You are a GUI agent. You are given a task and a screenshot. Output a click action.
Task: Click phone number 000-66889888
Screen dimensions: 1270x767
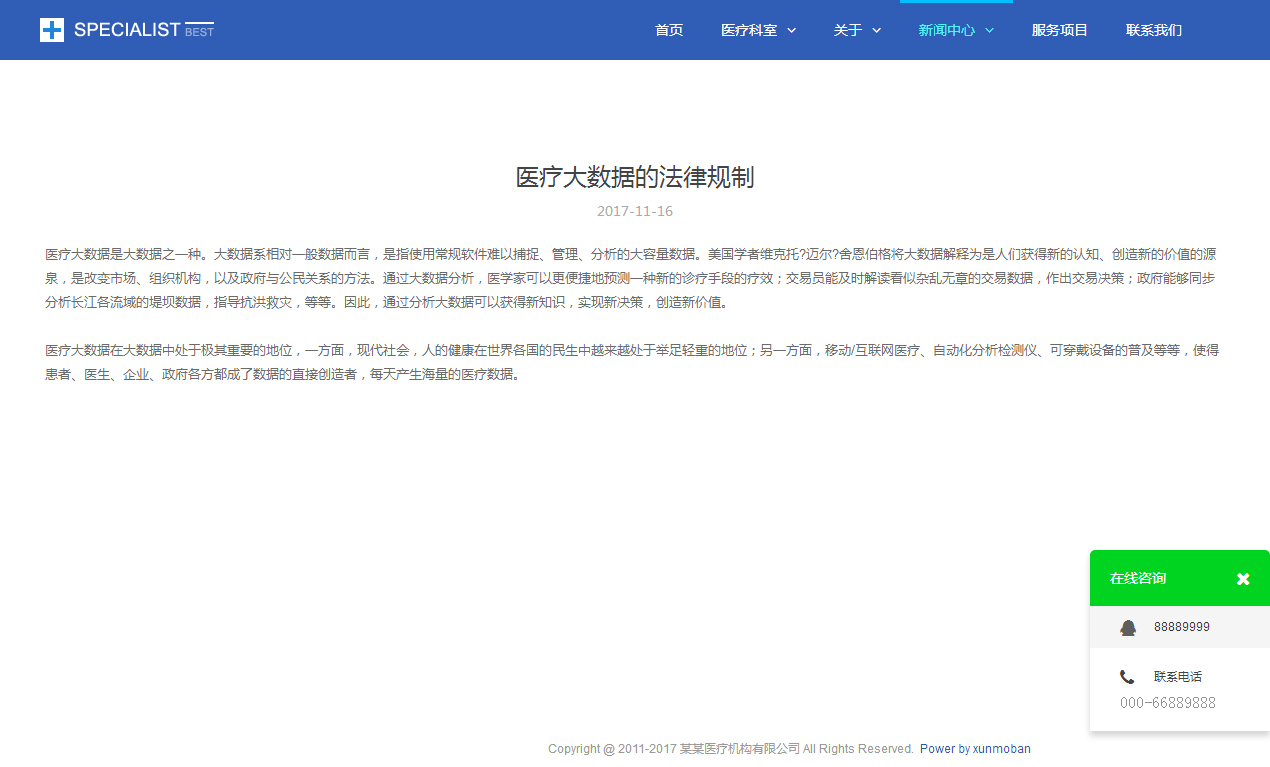point(1167,703)
